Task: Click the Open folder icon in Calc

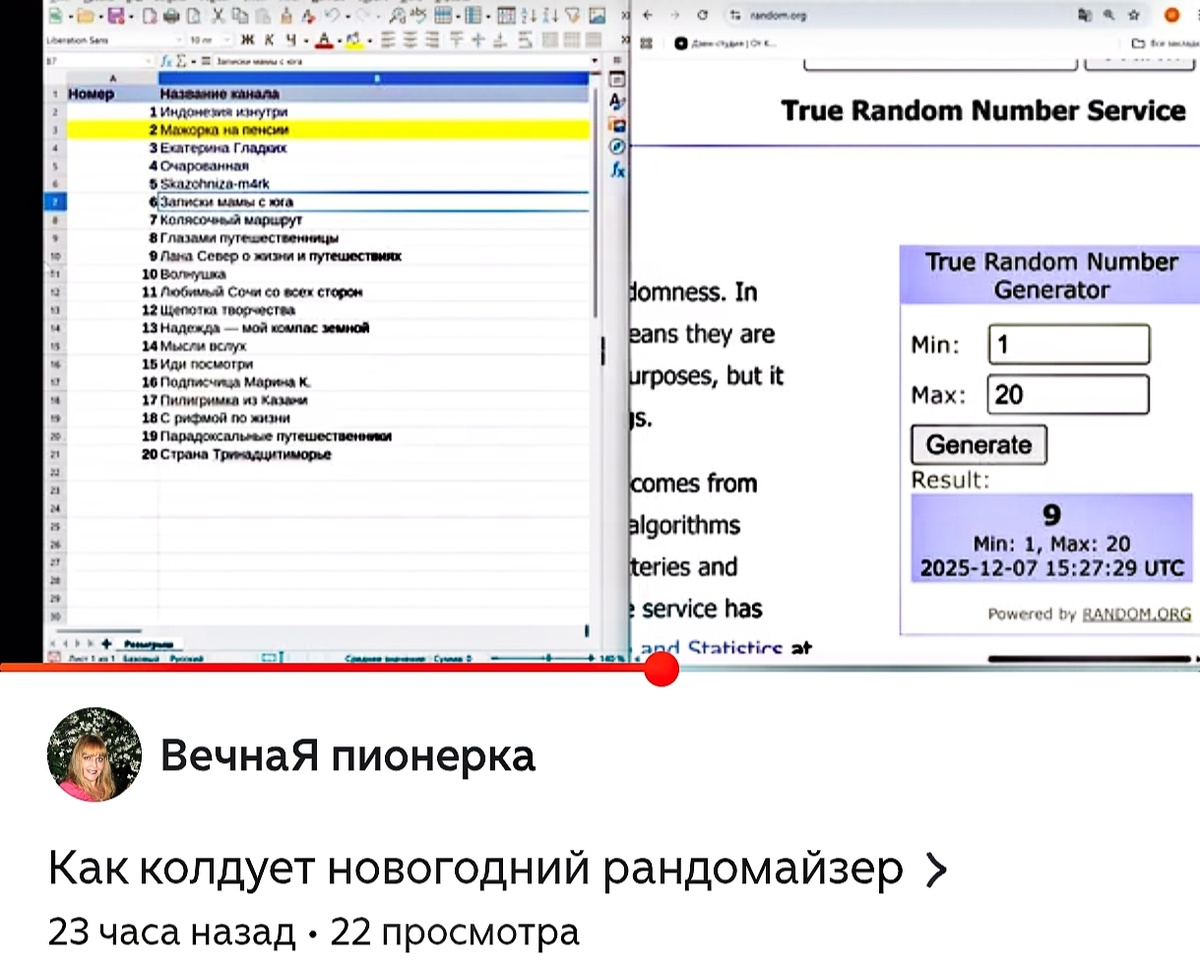Action: point(86,16)
